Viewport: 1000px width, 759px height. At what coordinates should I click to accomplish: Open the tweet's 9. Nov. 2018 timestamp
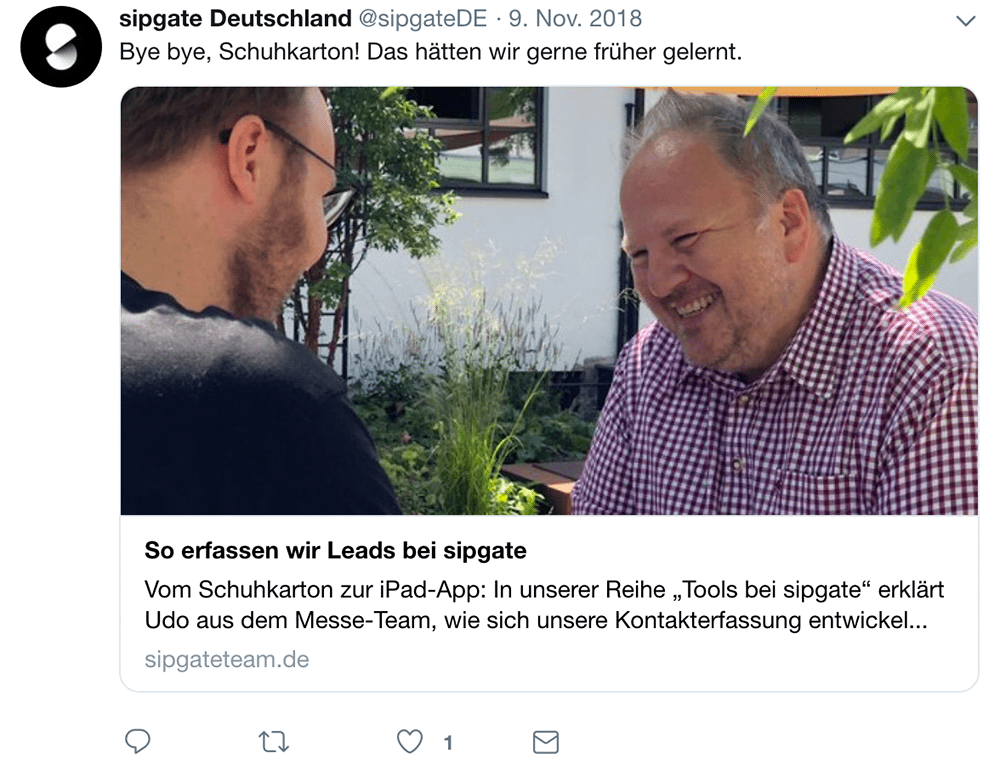pos(575,18)
